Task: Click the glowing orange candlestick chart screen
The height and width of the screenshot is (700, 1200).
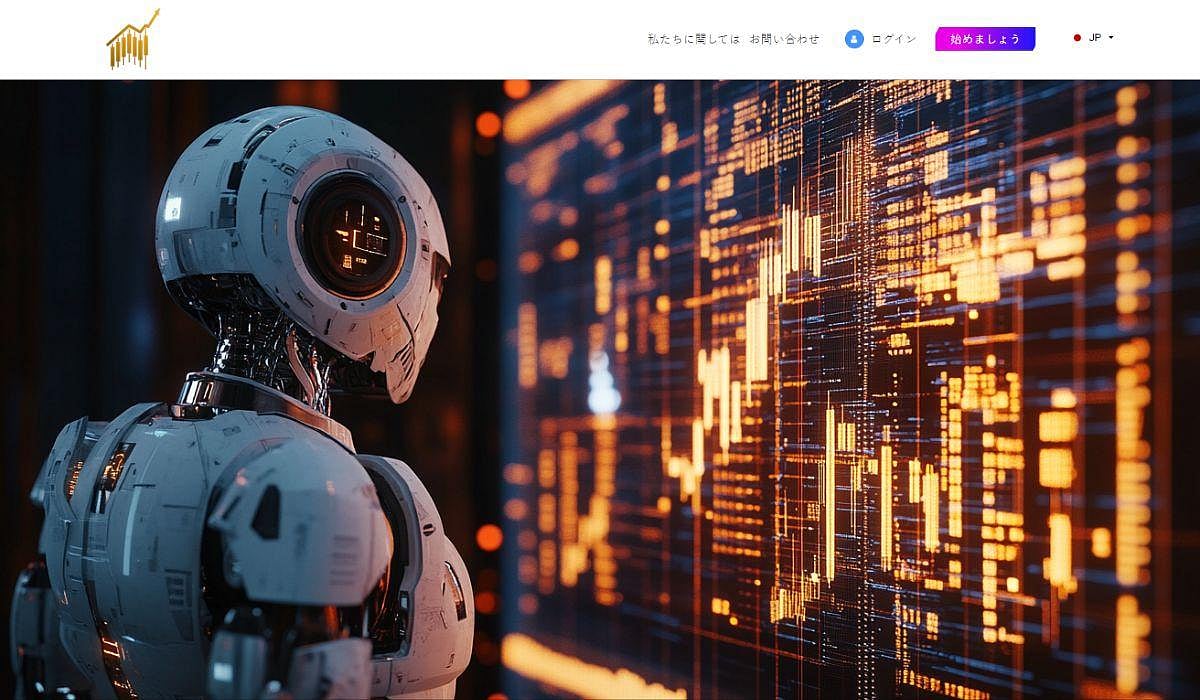Action: click(850, 380)
